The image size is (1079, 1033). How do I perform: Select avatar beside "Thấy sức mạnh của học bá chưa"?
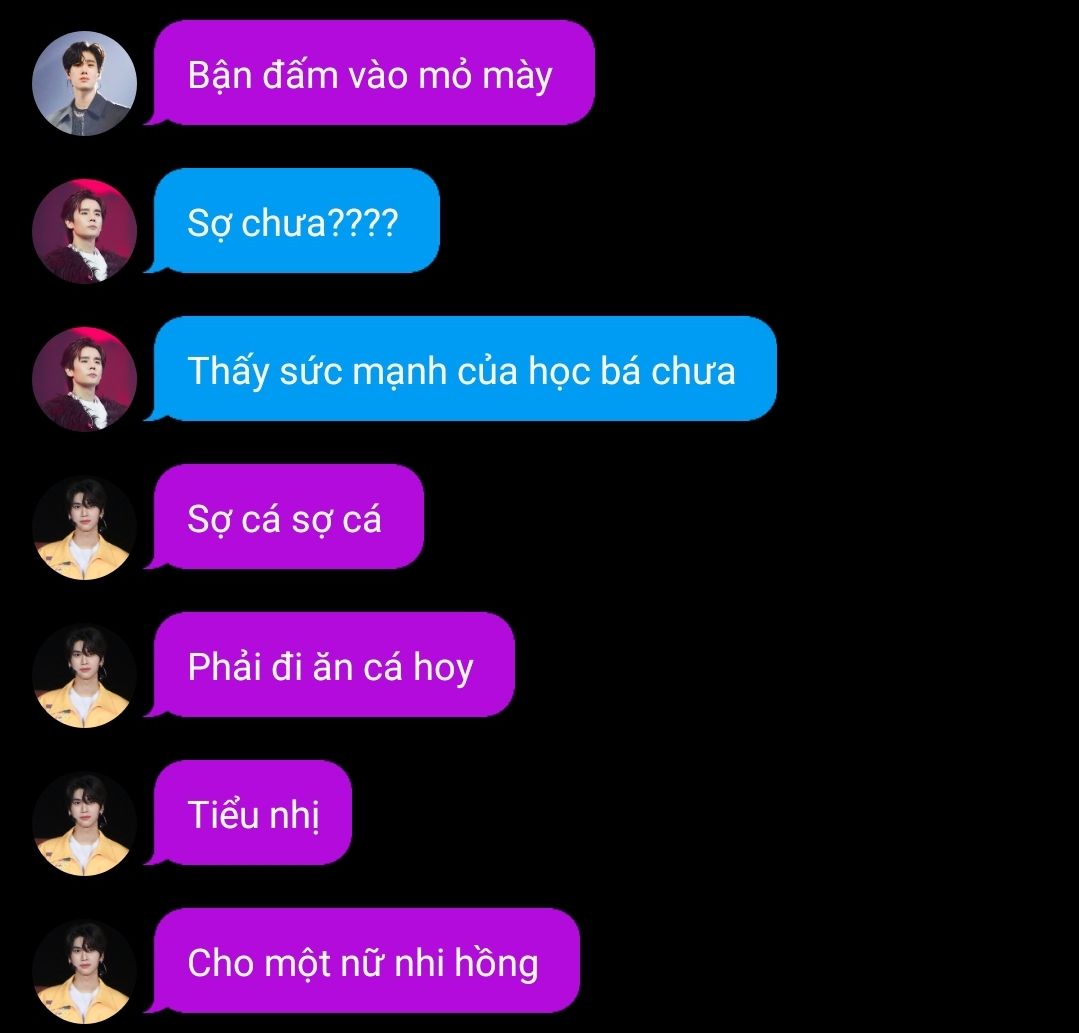click(84, 379)
